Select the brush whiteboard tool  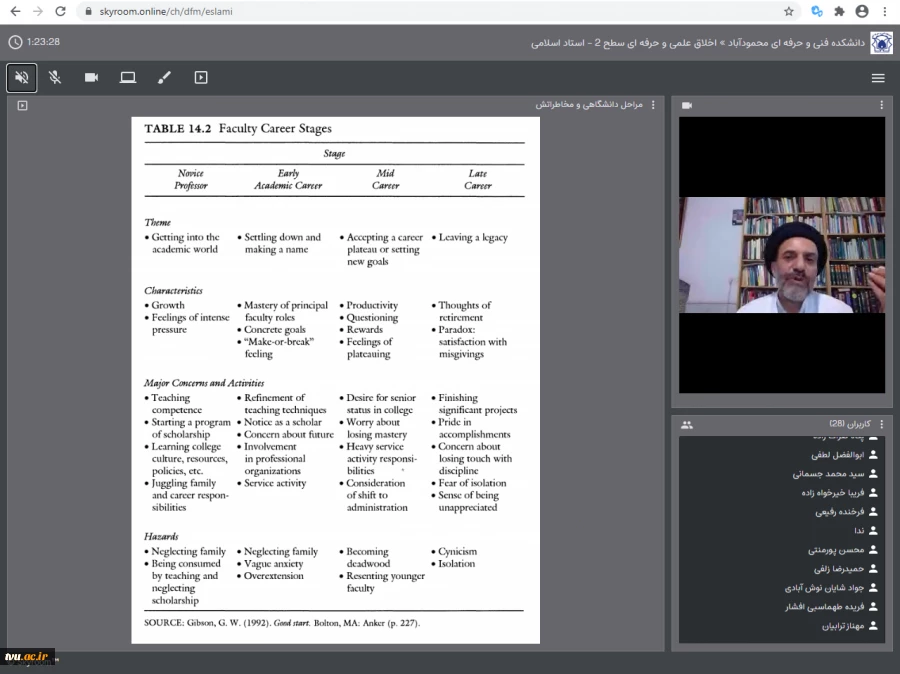164,77
